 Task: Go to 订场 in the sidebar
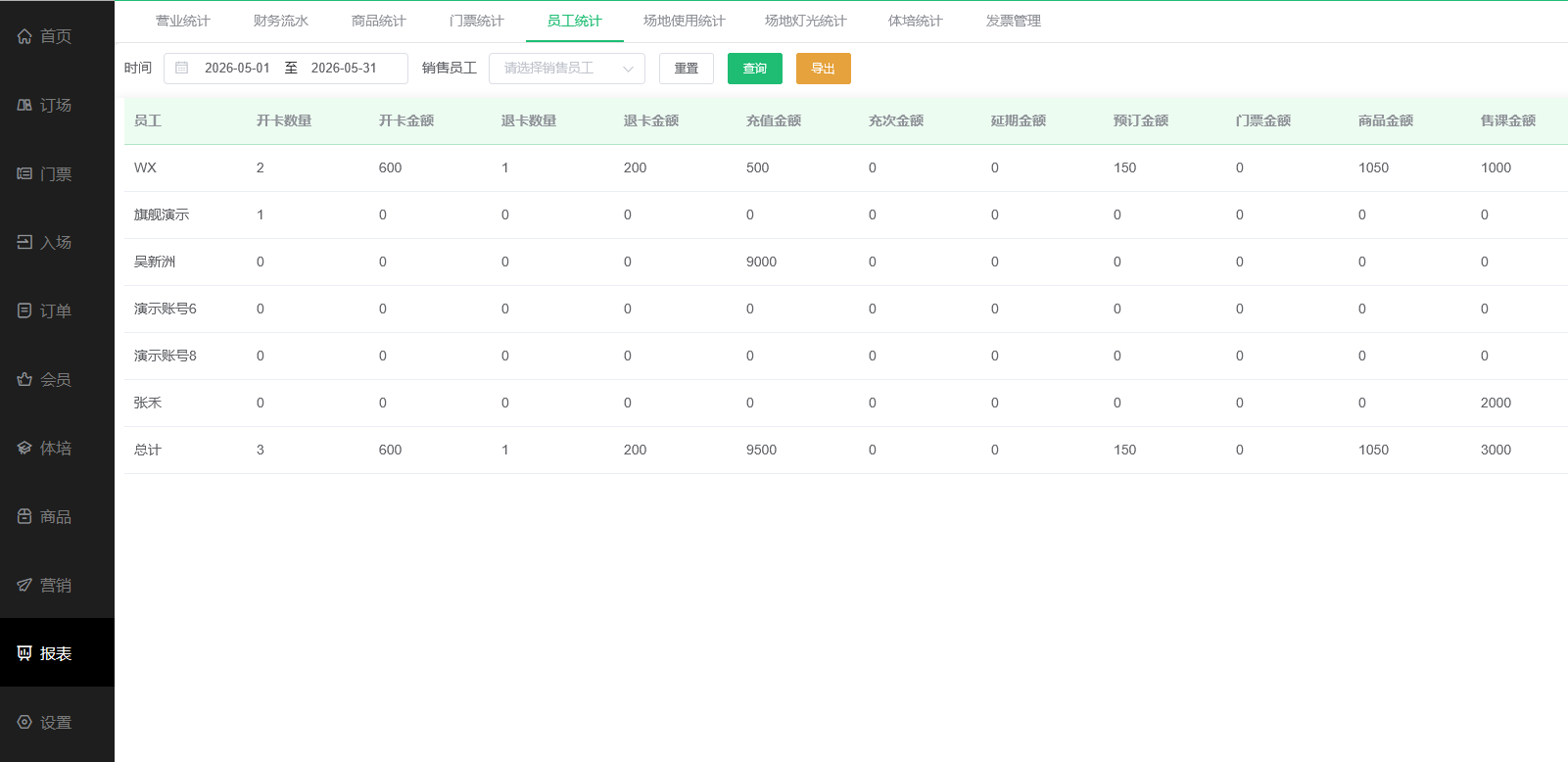pos(57,105)
